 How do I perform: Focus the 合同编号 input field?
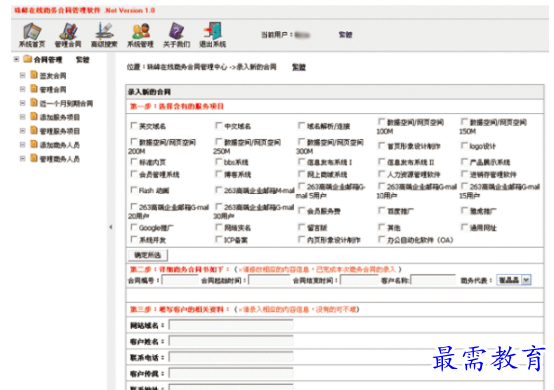[180, 280]
